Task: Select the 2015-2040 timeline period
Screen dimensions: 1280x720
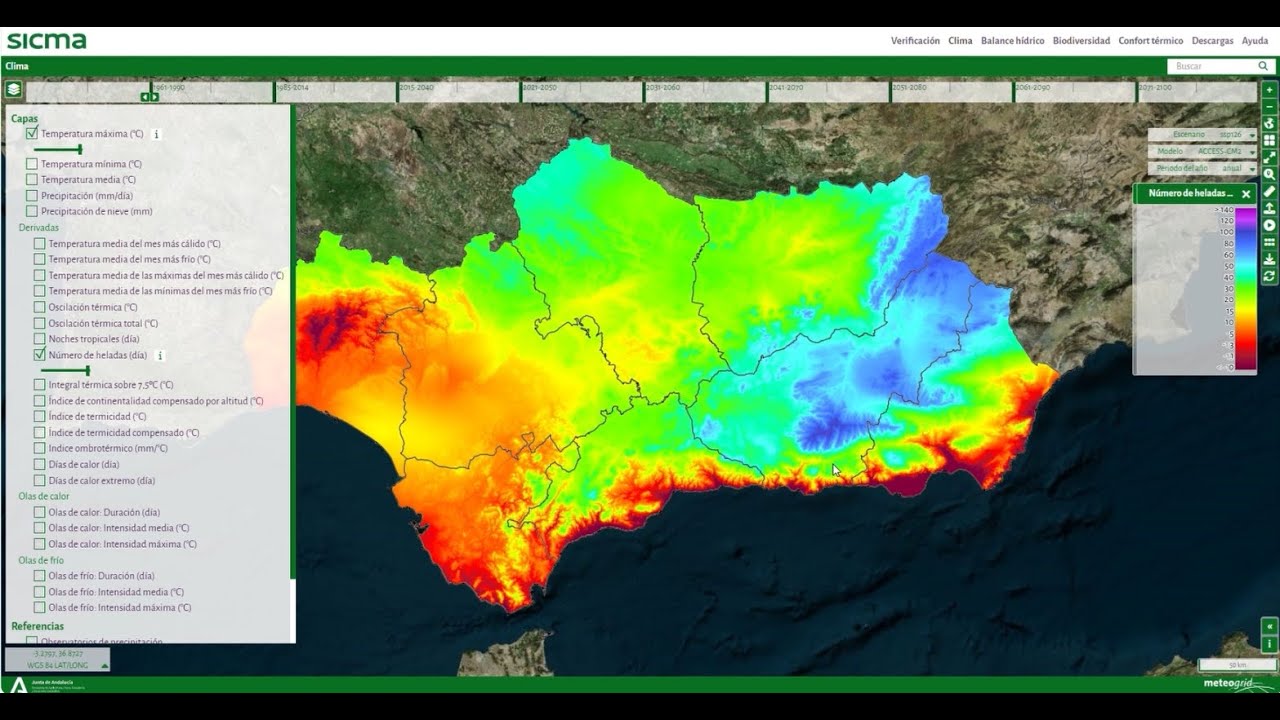Action: 458,91
